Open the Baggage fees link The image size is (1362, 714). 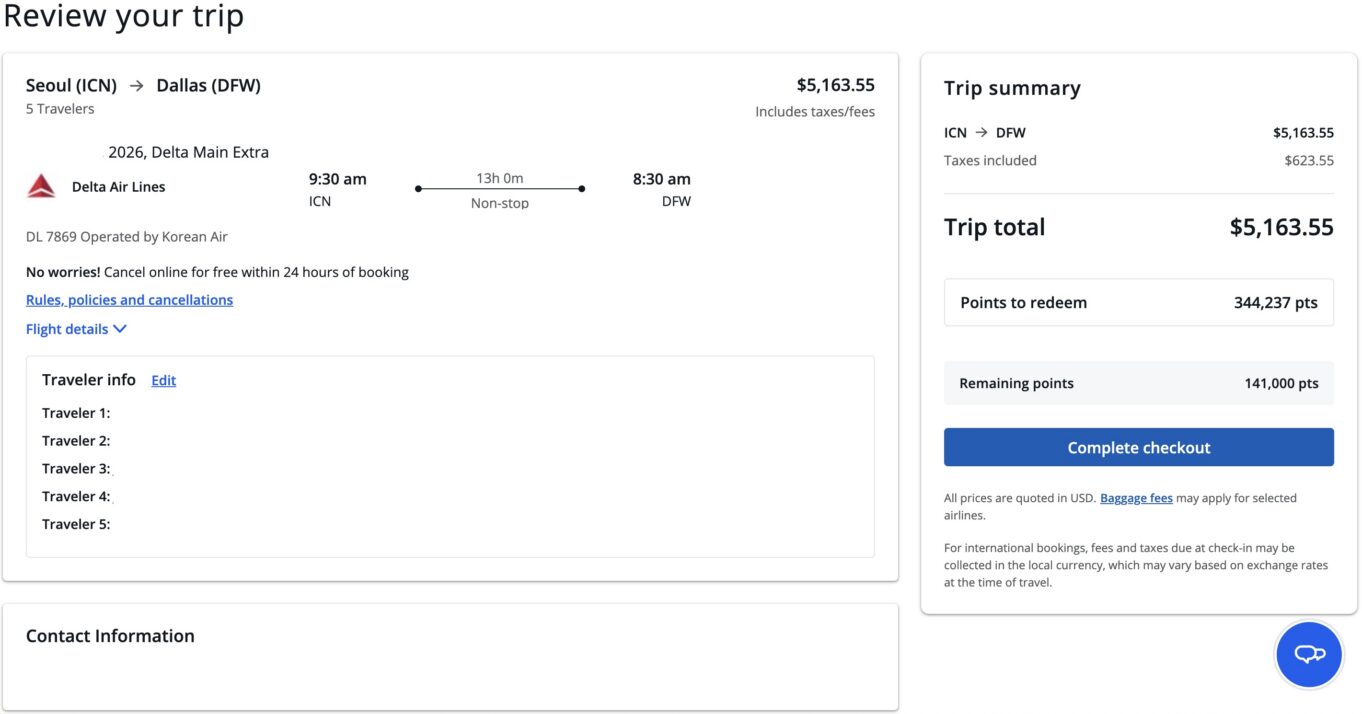1136,498
